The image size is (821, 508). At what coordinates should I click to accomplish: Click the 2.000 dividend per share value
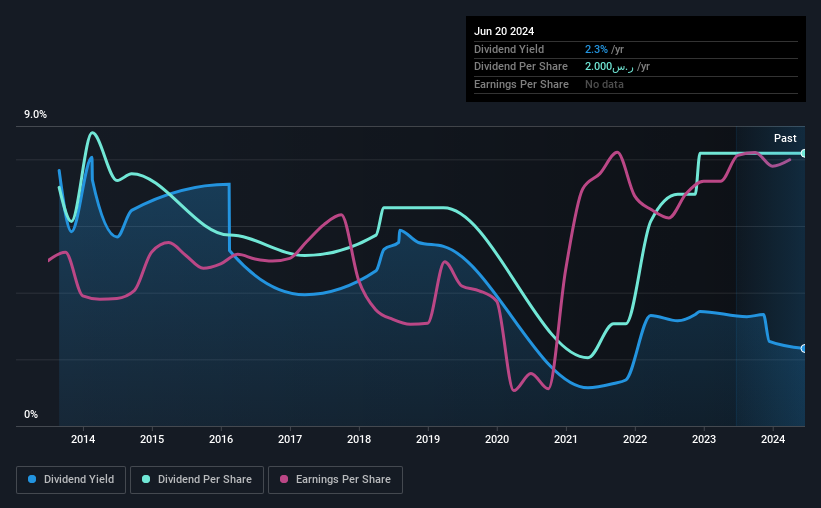(609, 67)
